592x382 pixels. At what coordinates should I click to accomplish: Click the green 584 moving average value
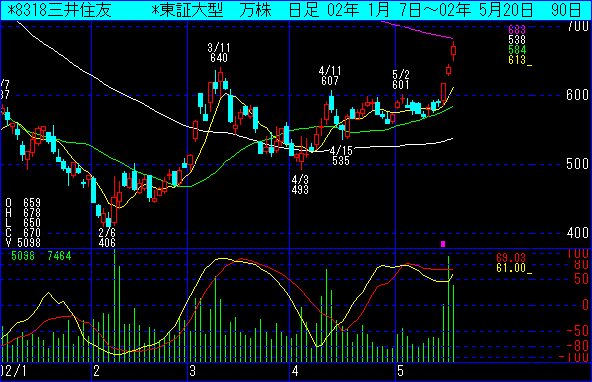pos(517,50)
